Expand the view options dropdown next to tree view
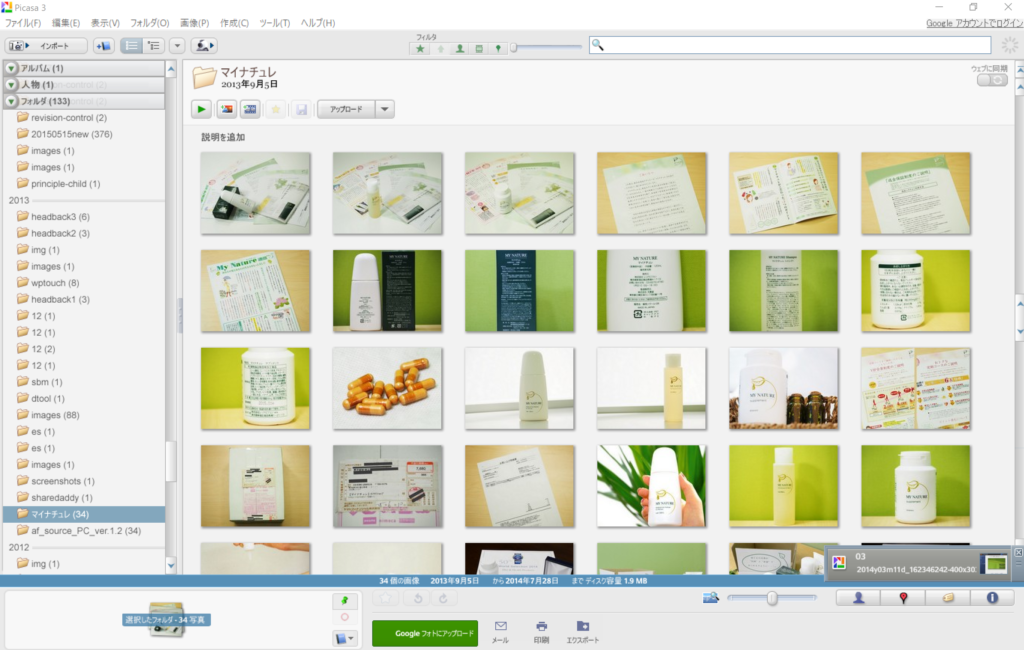This screenshot has width=1024, height=650. 177,45
